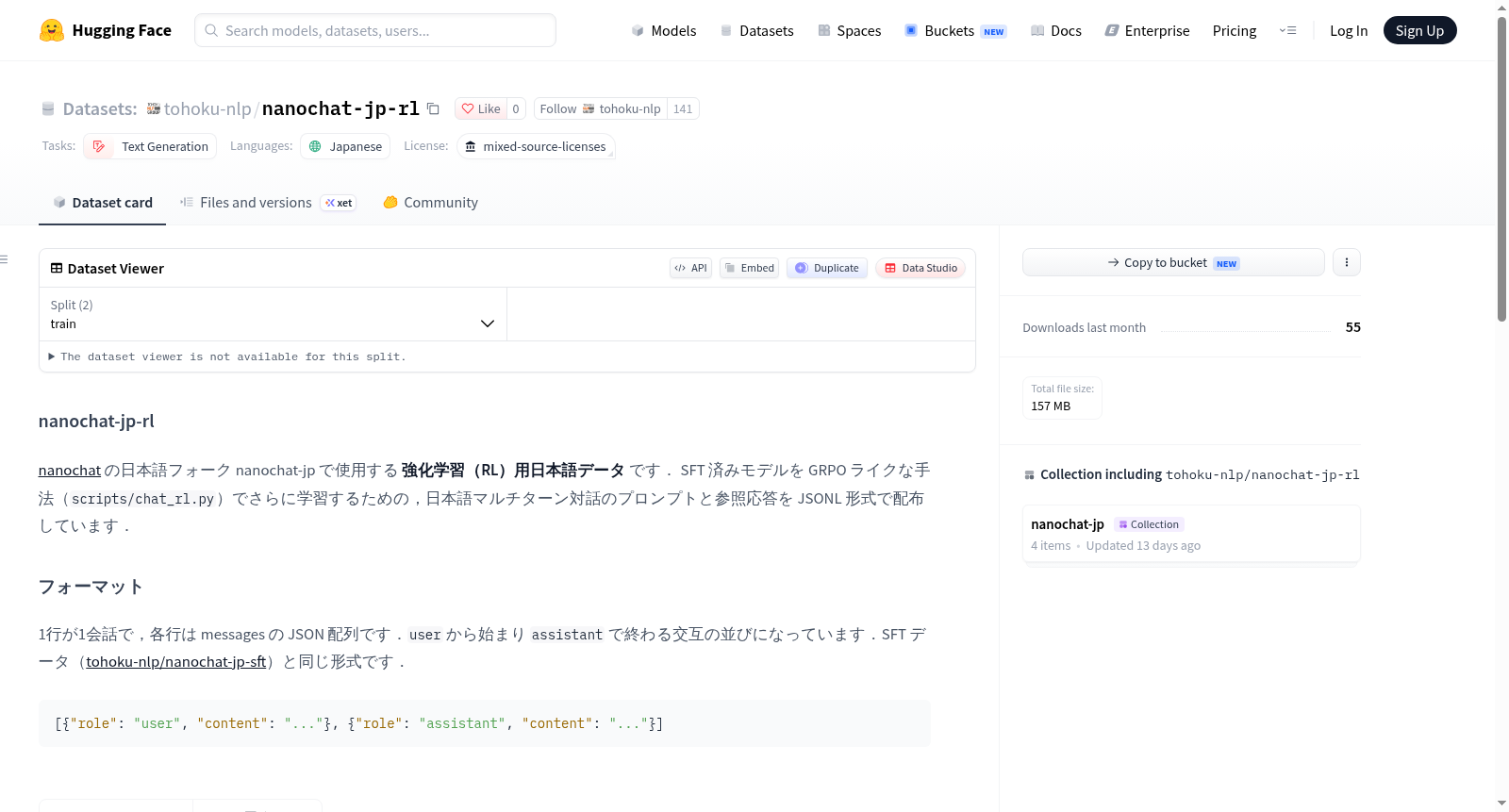The image size is (1509, 812).
Task: Open the nanochat link in the description
Action: (x=70, y=470)
